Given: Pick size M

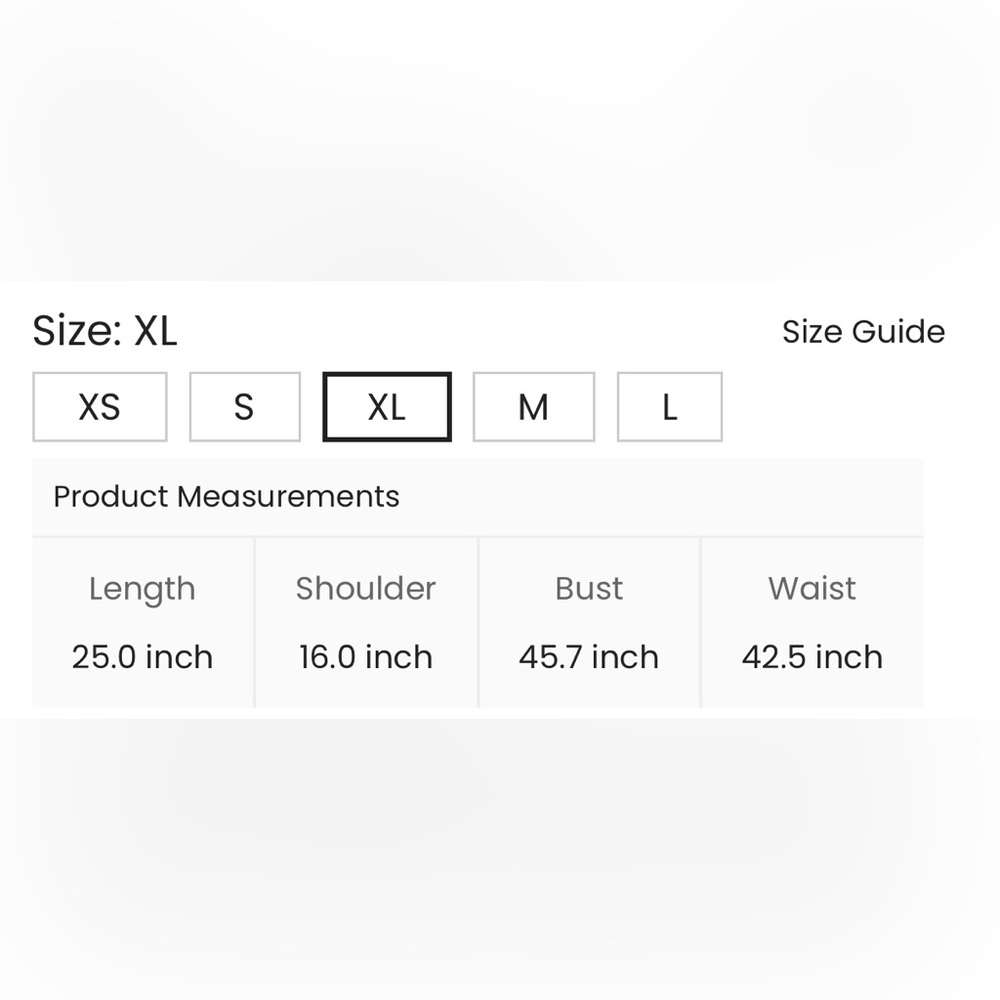Looking at the screenshot, I should pyautogui.click(x=534, y=407).
